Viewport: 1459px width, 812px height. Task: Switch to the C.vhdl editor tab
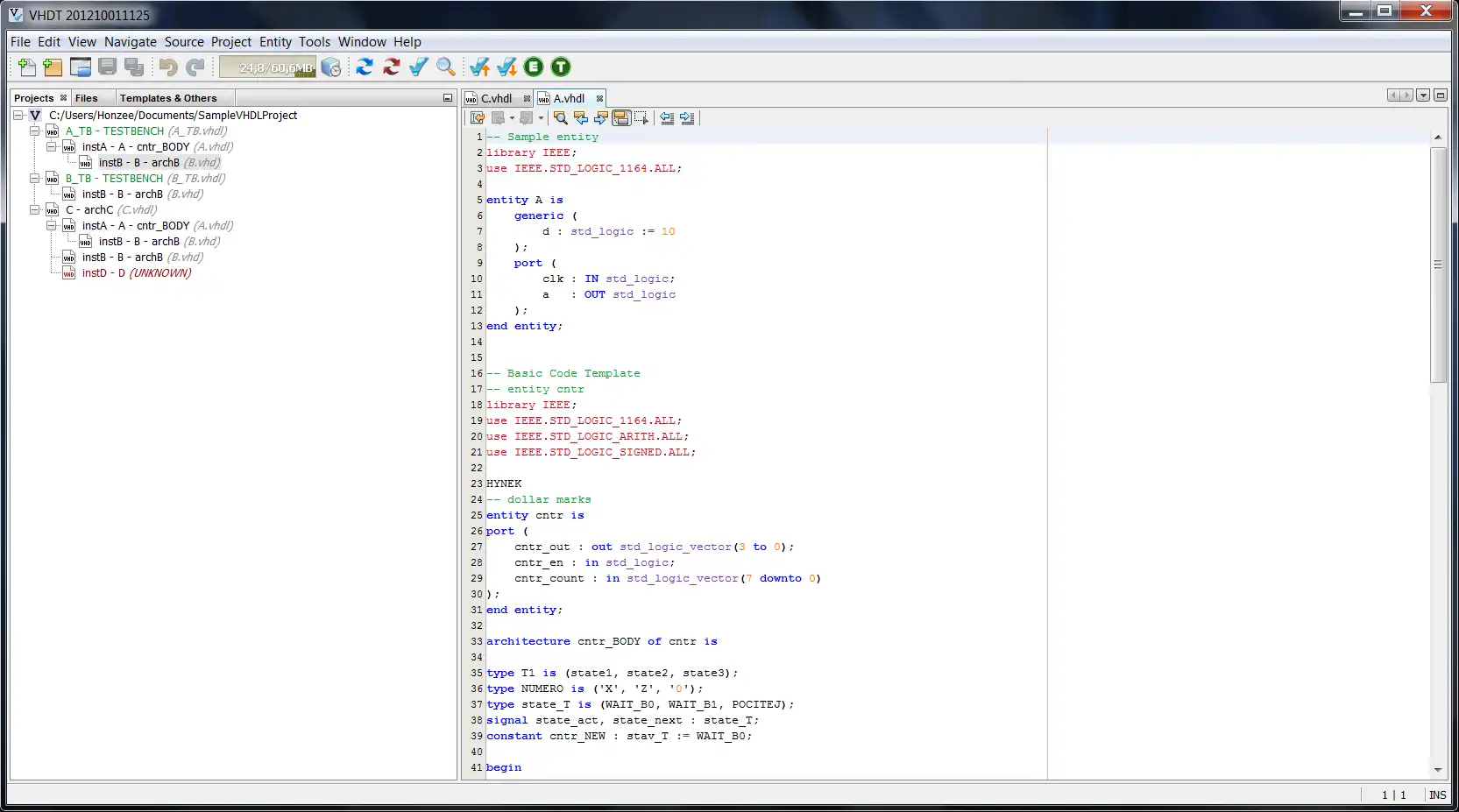point(496,99)
